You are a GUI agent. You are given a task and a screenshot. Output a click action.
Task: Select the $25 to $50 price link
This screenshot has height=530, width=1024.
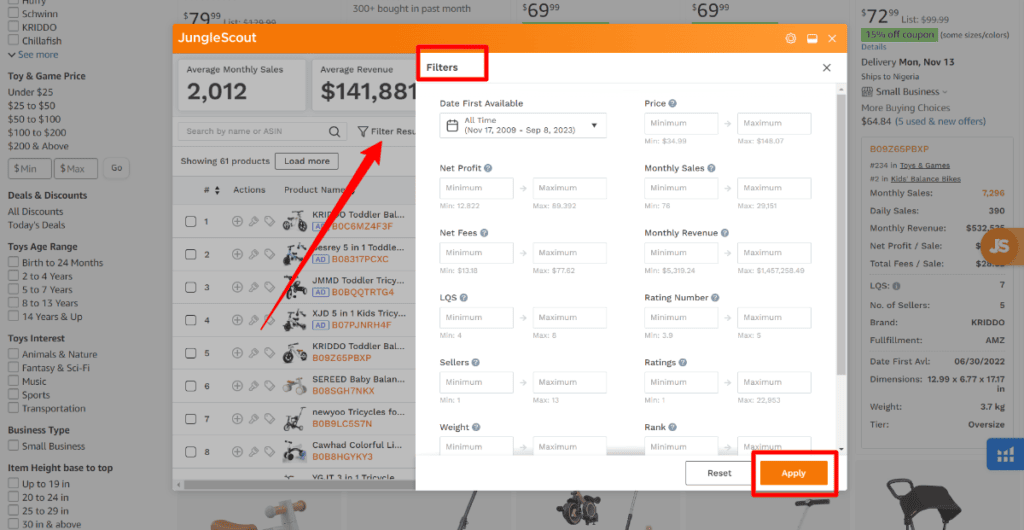[x=31, y=106]
